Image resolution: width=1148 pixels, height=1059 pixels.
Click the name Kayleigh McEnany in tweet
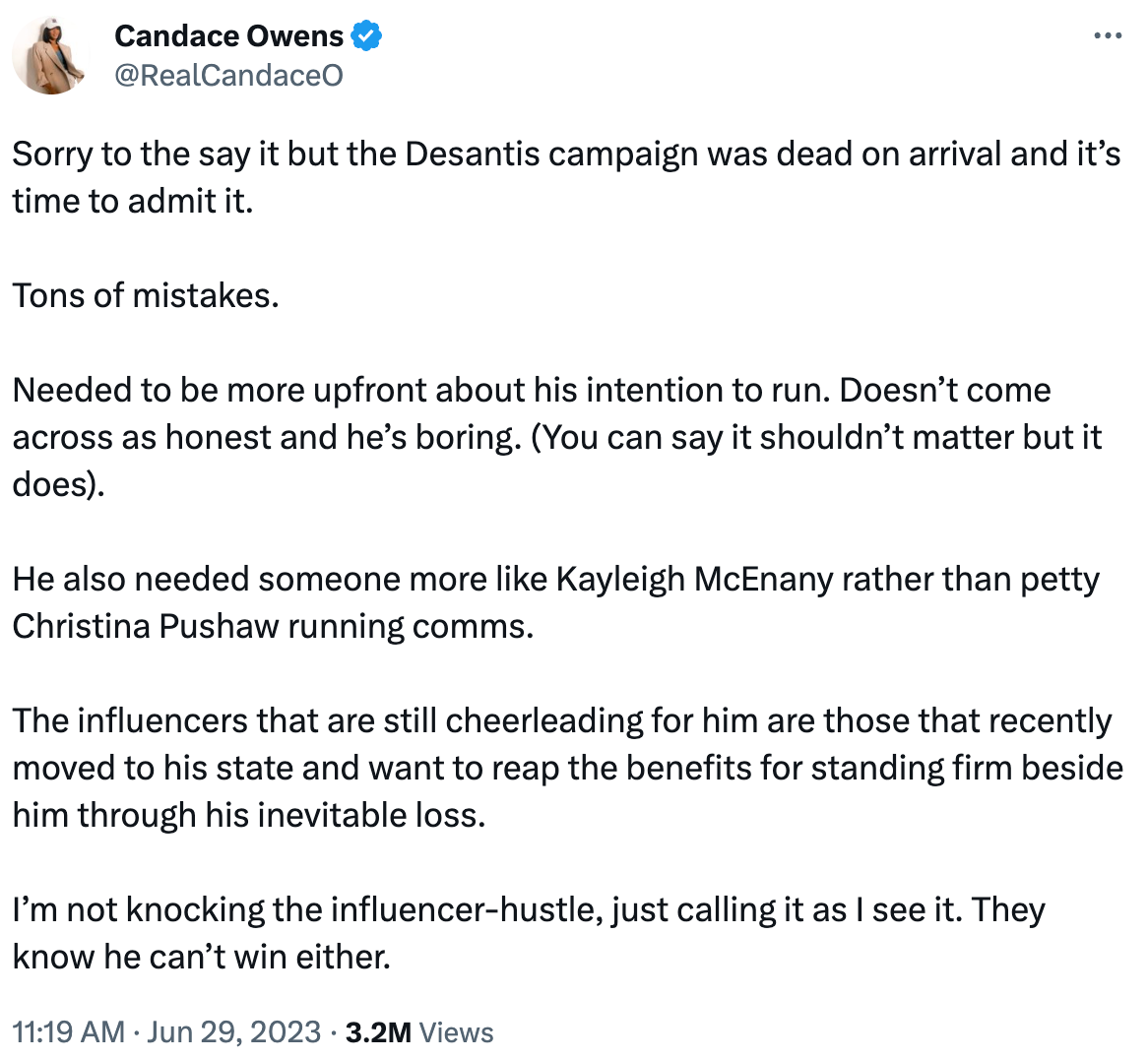694,579
